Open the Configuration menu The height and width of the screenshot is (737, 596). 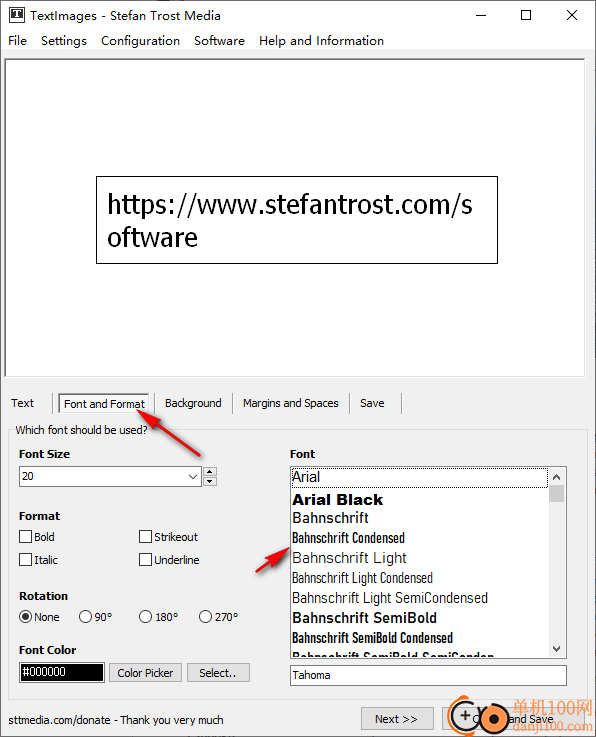click(x=141, y=41)
